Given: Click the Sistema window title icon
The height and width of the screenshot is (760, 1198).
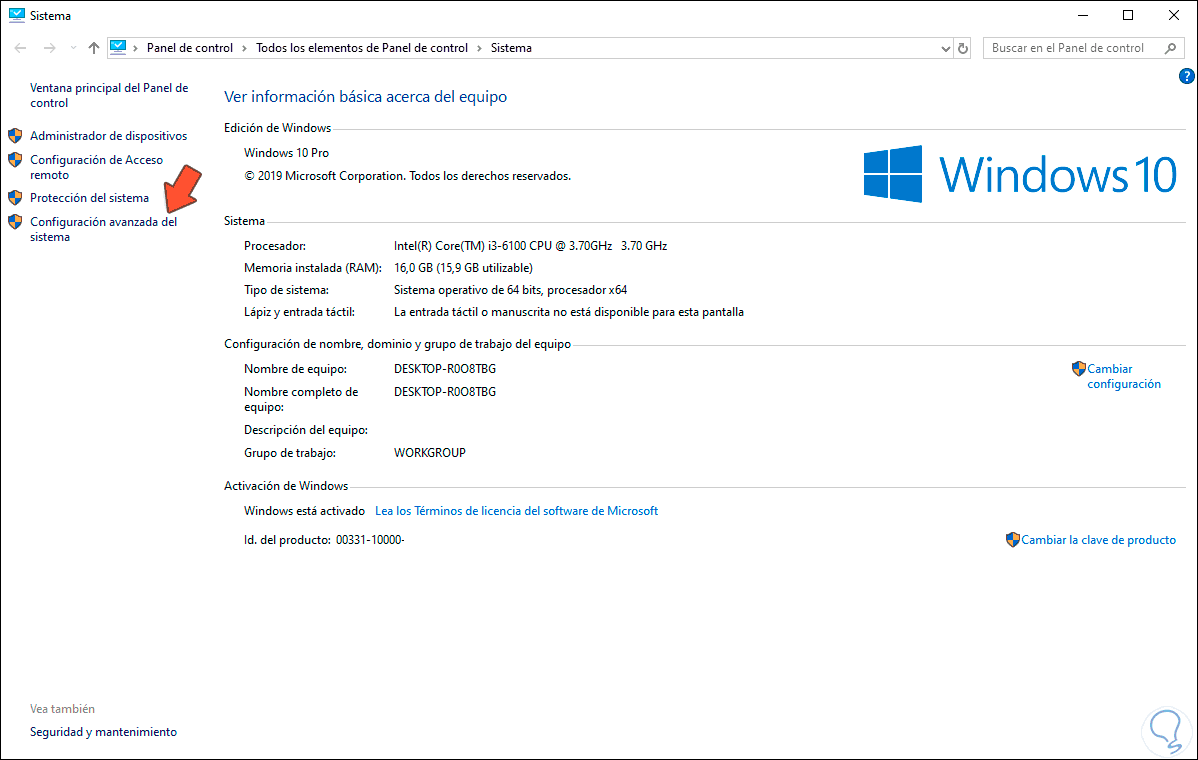Looking at the screenshot, I should tap(17, 15).
